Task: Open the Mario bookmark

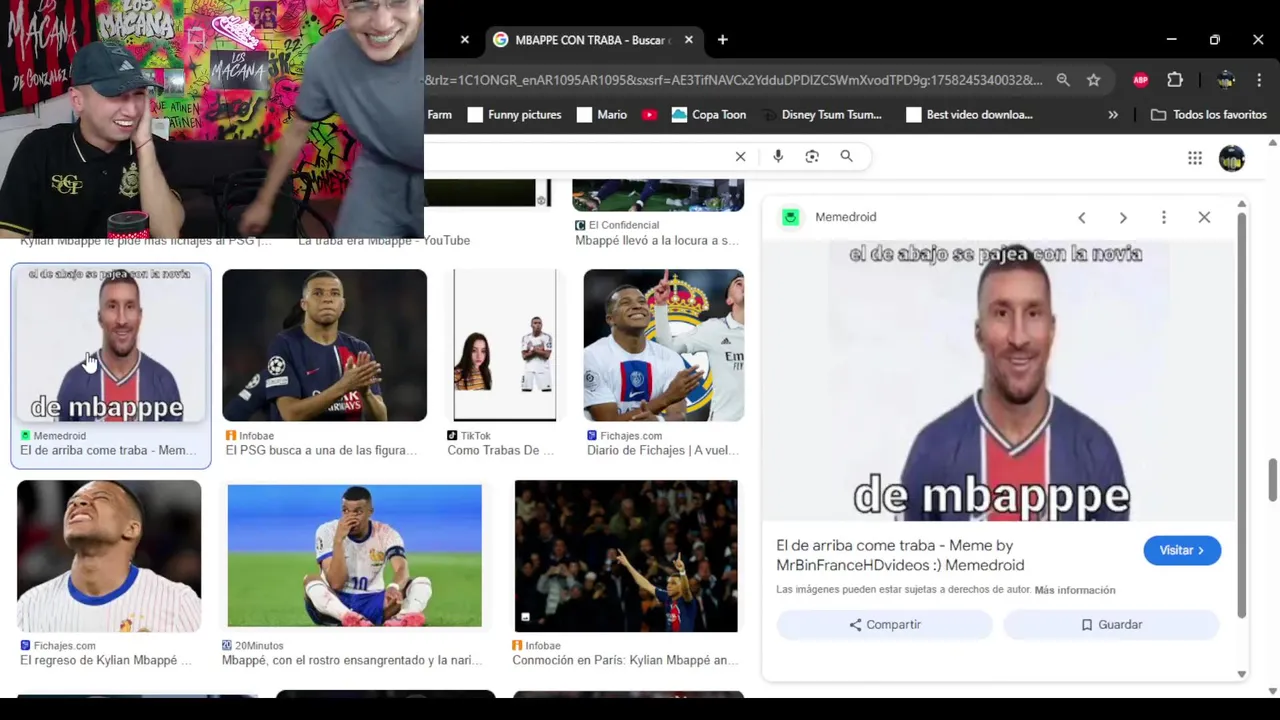Action: [x=601, y=115]
